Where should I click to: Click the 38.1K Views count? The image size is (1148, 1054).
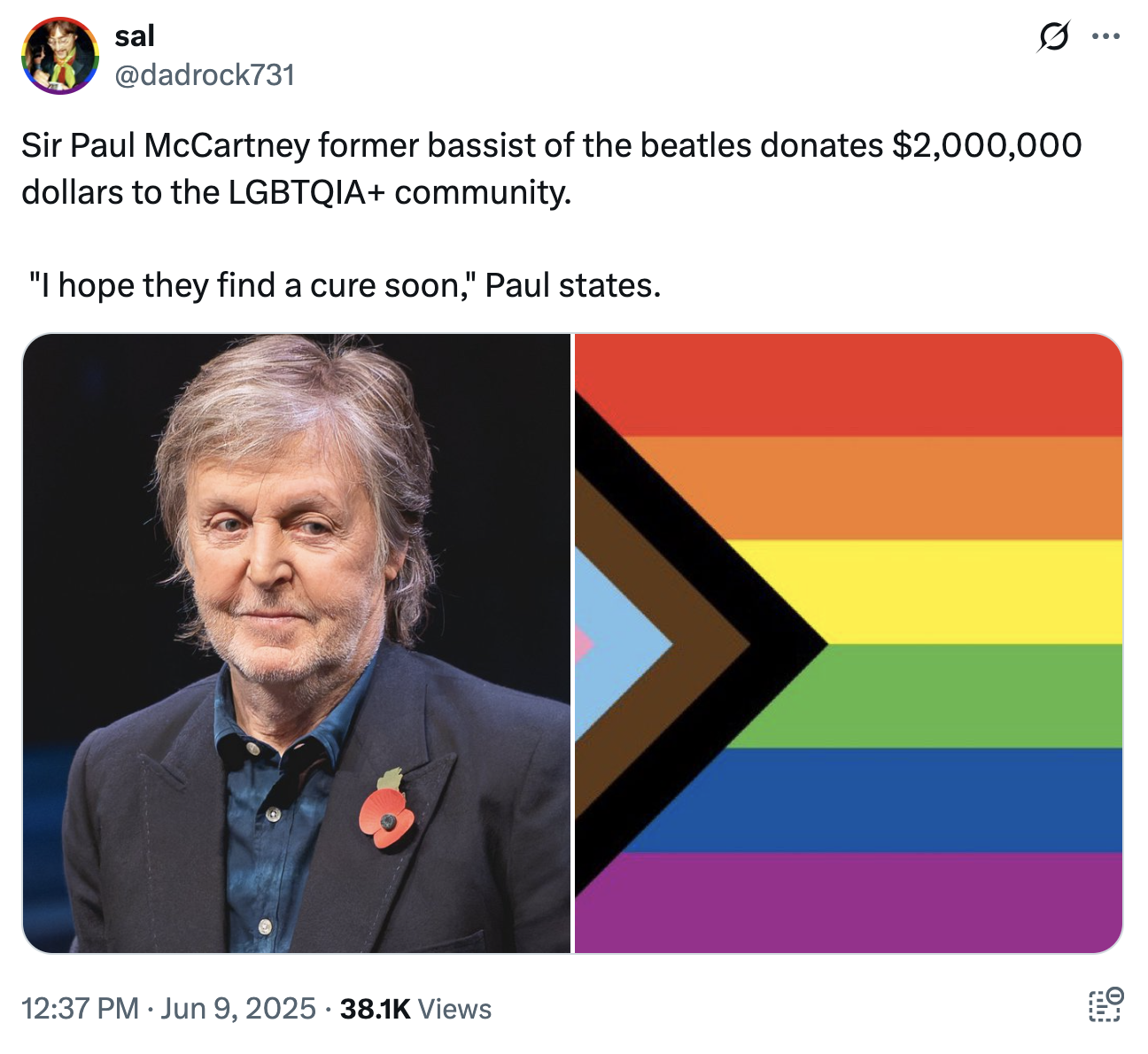pyautogui.click(x=415, y=1009)
